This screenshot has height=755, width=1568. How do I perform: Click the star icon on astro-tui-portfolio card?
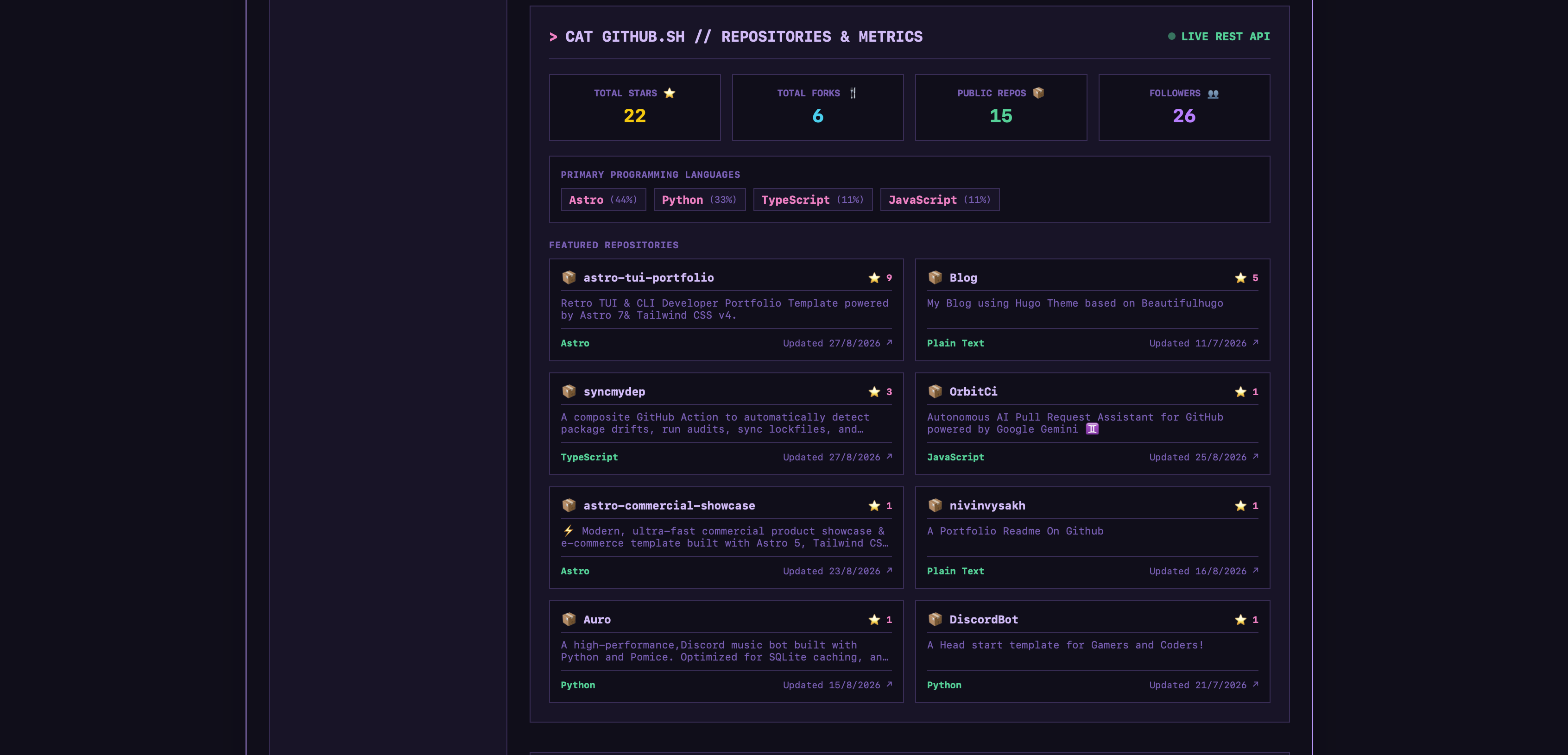point(874,277)
